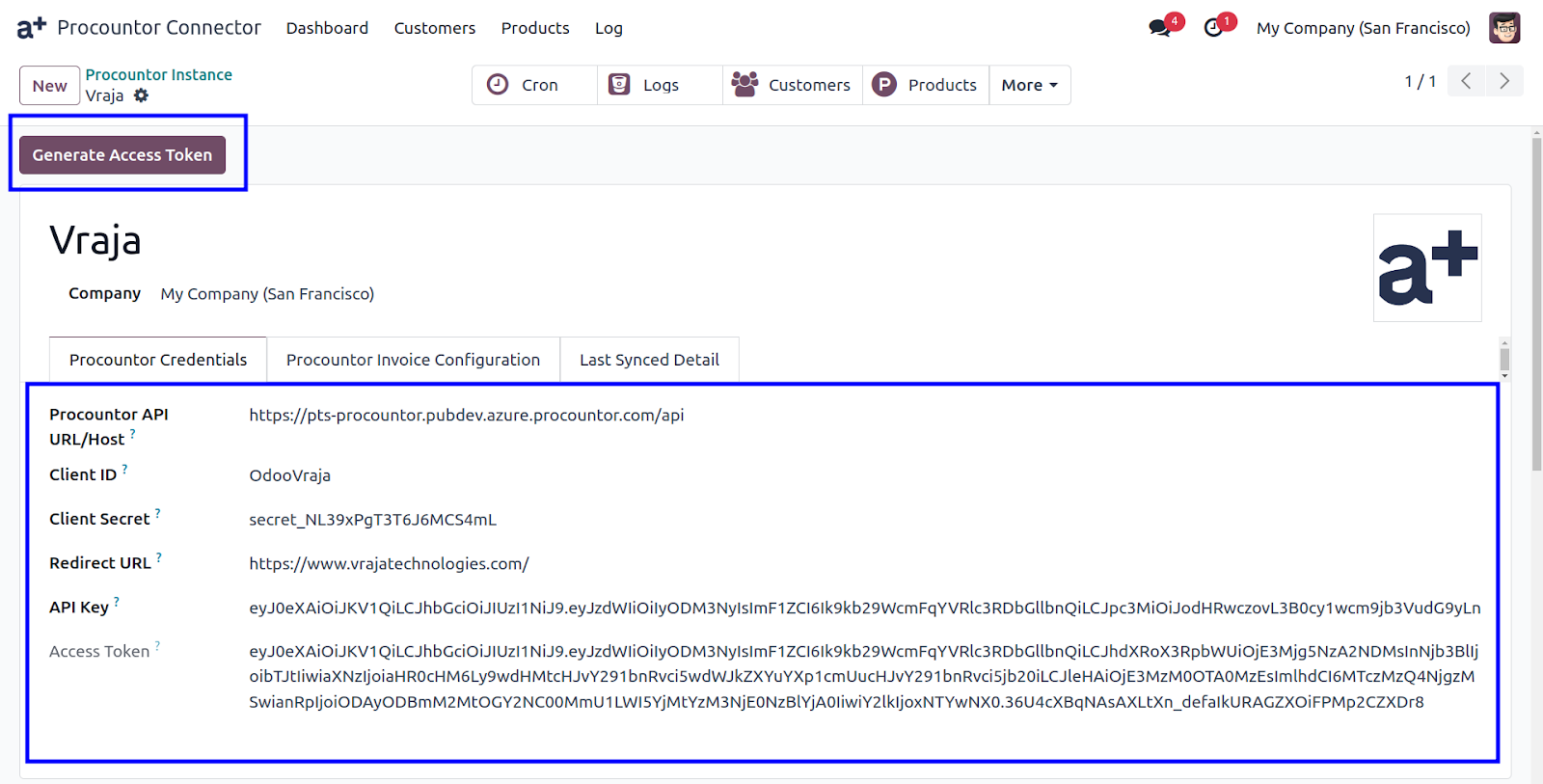Click the API Key field value

point(864,608)
